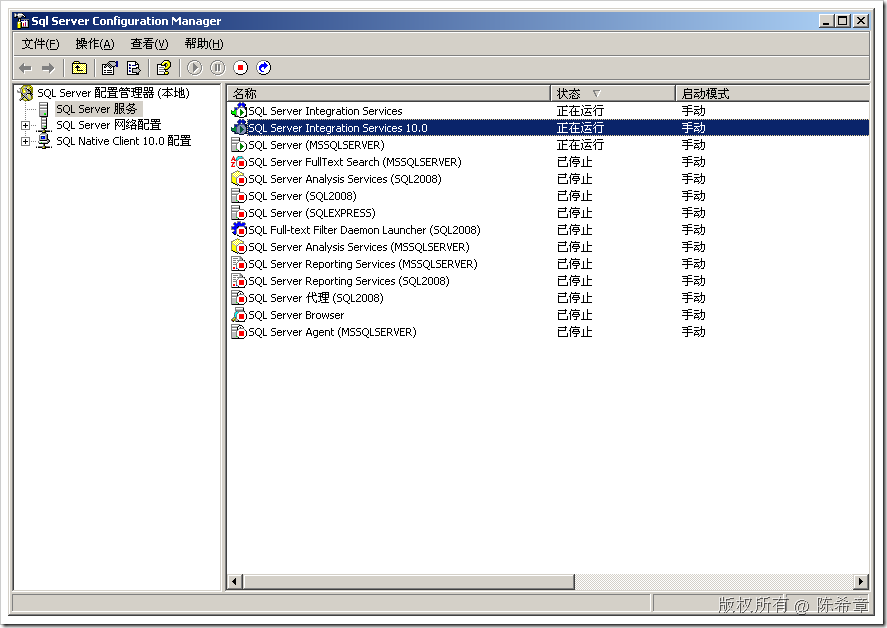The height and width of the screenshot is (628, 887).
Task: Click the SQL Server Browser service icon
Action: pos(239,315)
